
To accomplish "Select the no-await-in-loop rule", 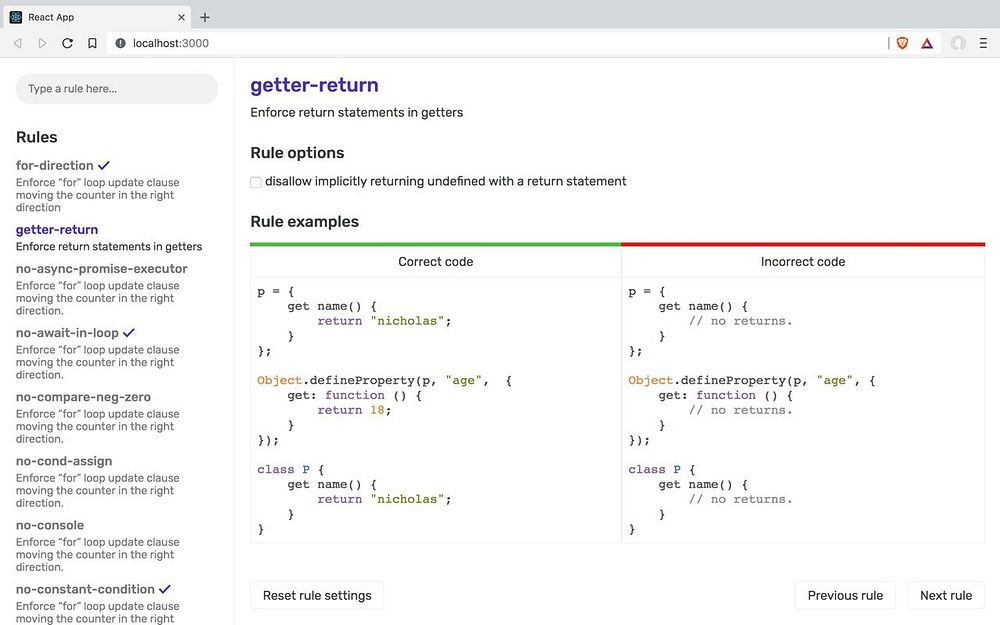I will pyautogui.click(x=67, y=332).
